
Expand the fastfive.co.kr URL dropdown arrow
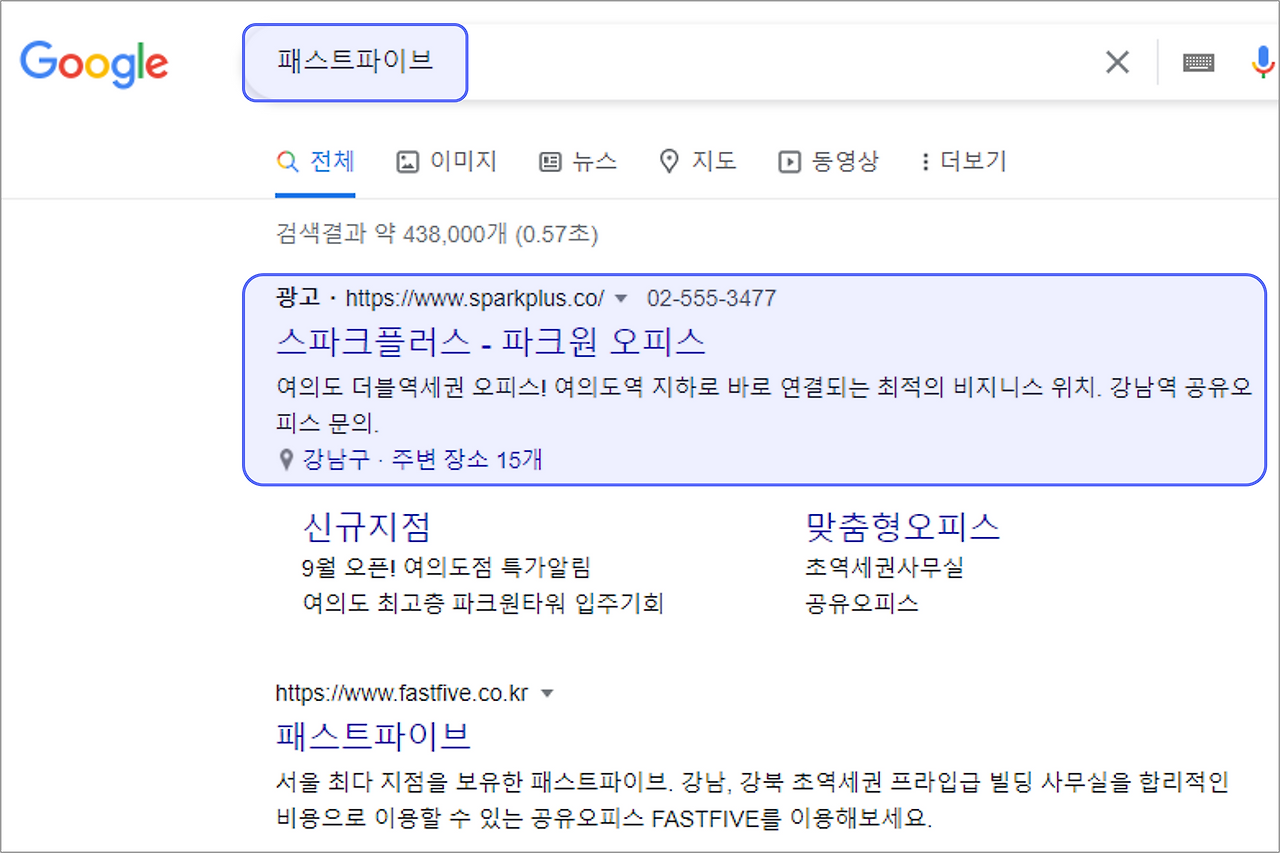[547, 692]
